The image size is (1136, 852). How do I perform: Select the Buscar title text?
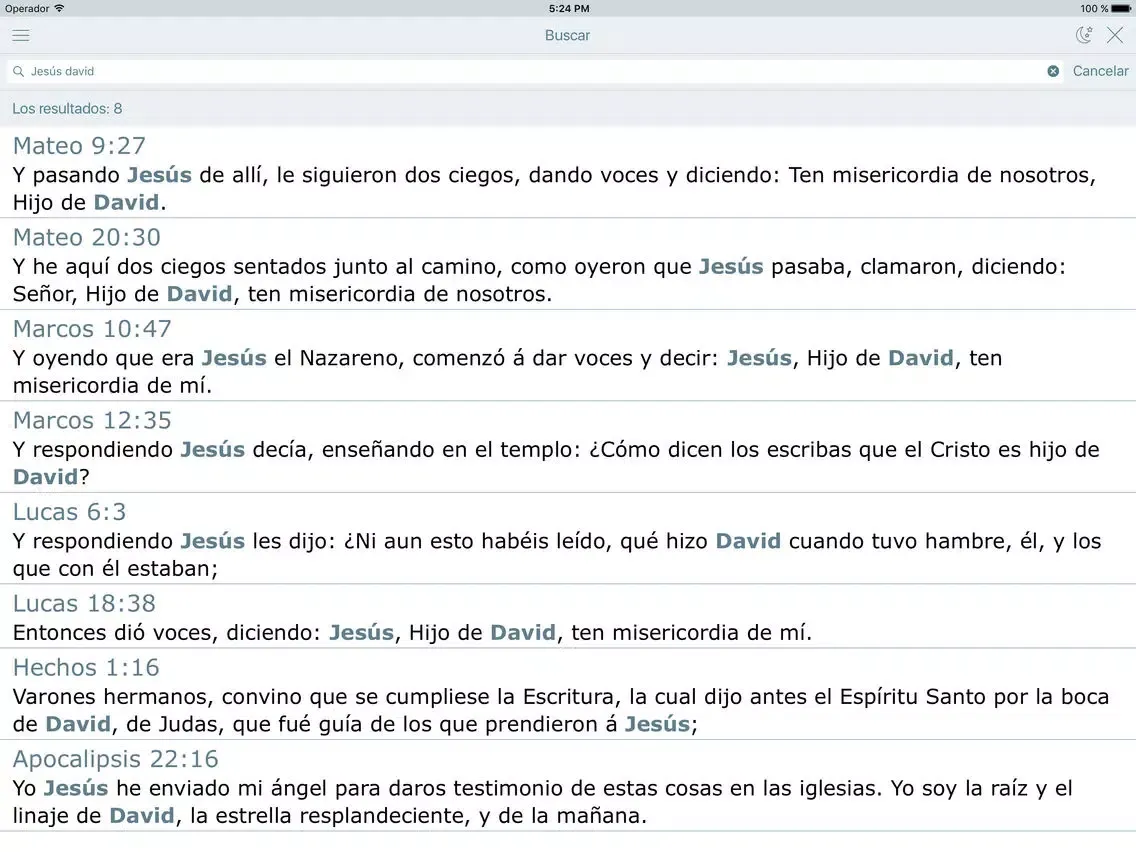[x=567, y=36]
